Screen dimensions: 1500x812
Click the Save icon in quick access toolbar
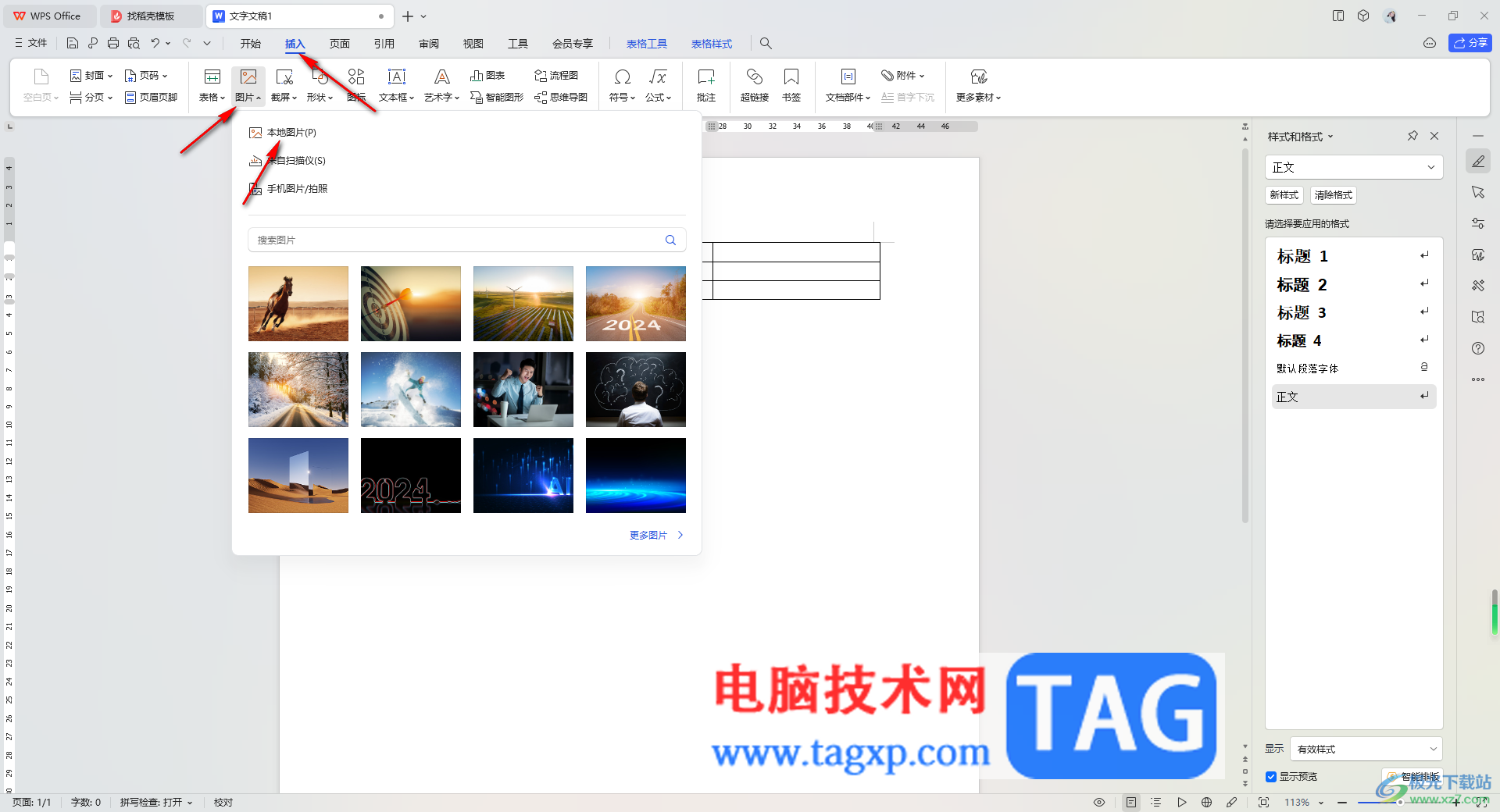click(x=73, y=44)
